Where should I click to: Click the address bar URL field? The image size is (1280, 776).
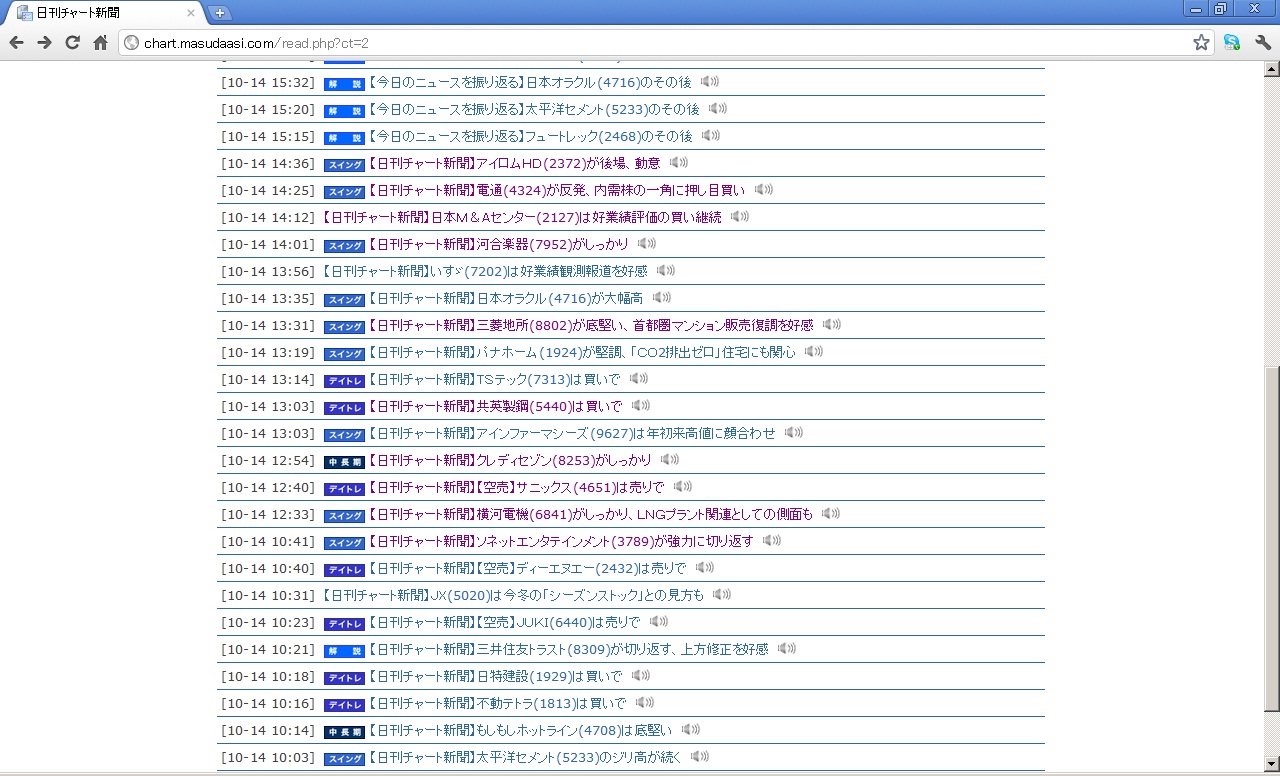[x=660, y=43]
